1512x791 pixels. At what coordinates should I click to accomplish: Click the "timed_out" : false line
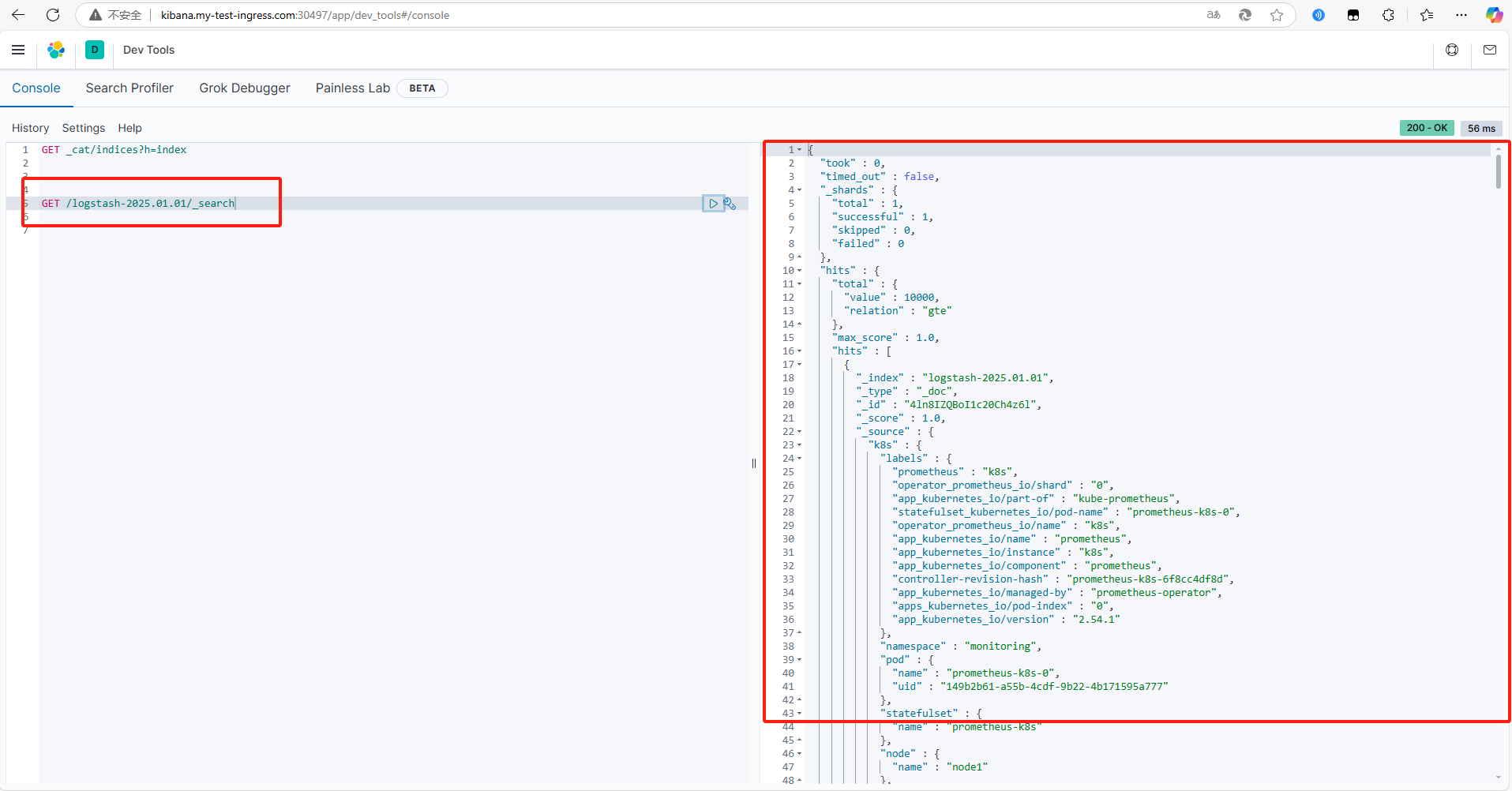tap(880, 177)
